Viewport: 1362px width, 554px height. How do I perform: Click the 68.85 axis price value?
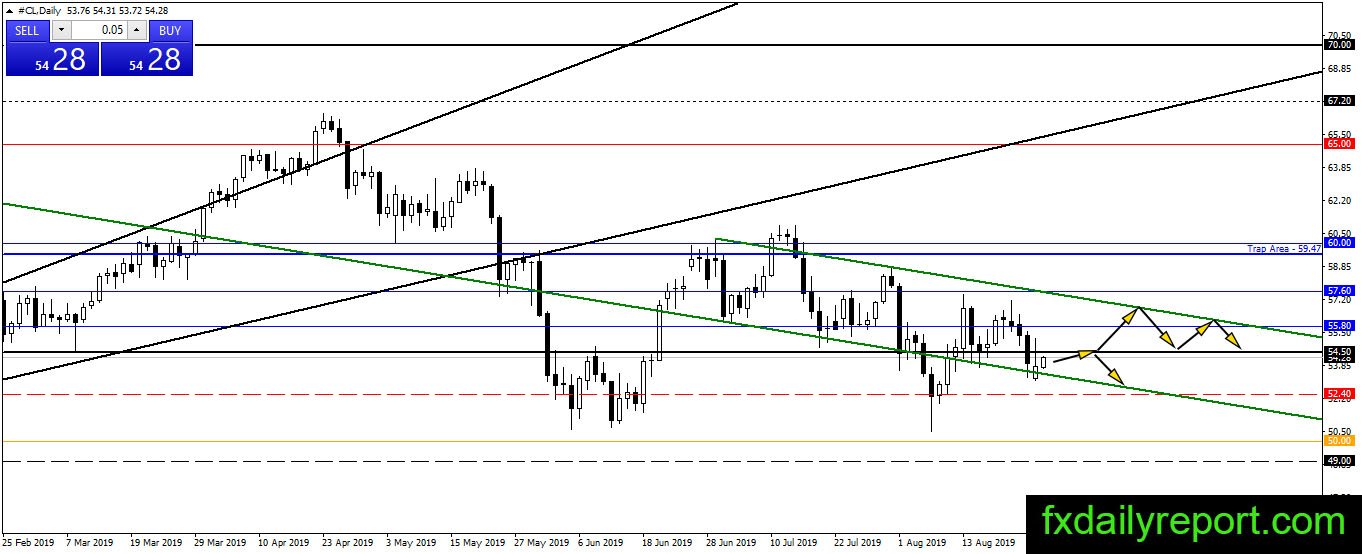coord(1339,68)
